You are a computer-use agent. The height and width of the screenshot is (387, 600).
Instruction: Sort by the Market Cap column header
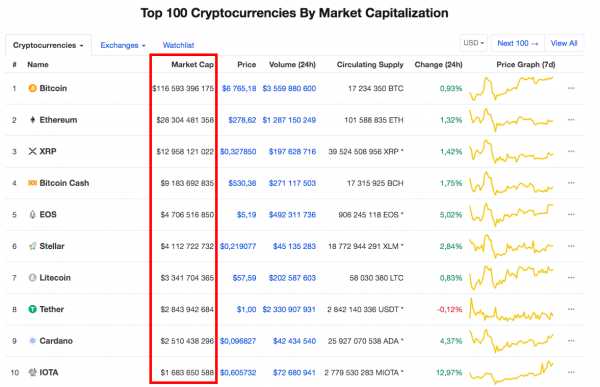point(192,65)
